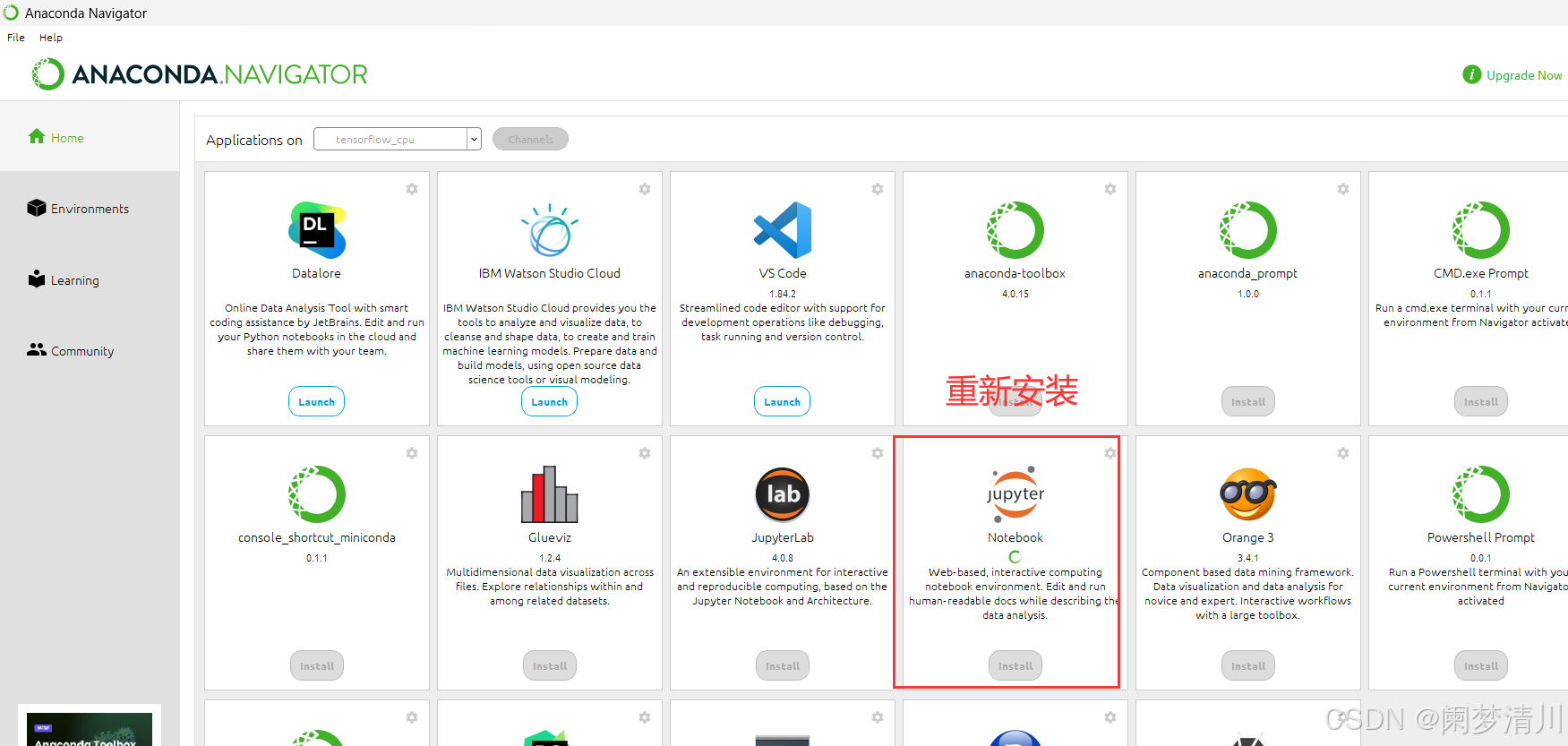
Task: Open IBM Watson Studio Cloud gear options
Action: [x=645, y=189]
